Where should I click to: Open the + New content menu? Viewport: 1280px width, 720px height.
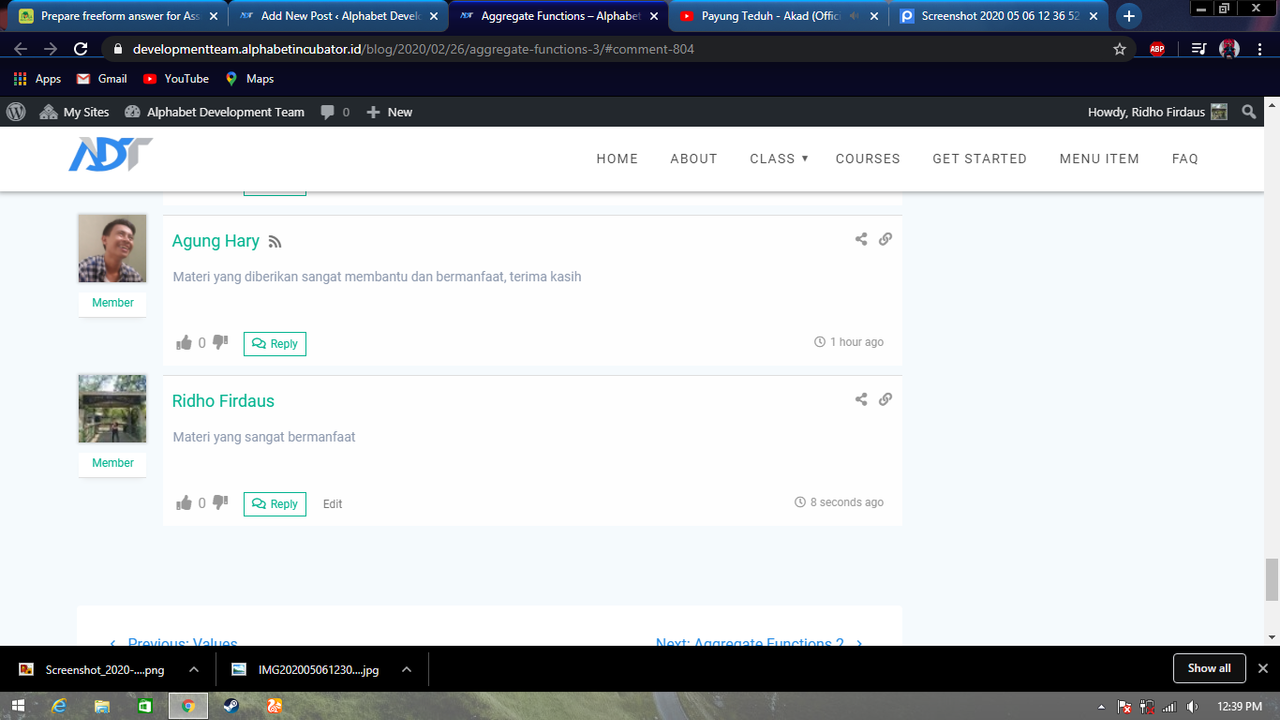point(389,112)
